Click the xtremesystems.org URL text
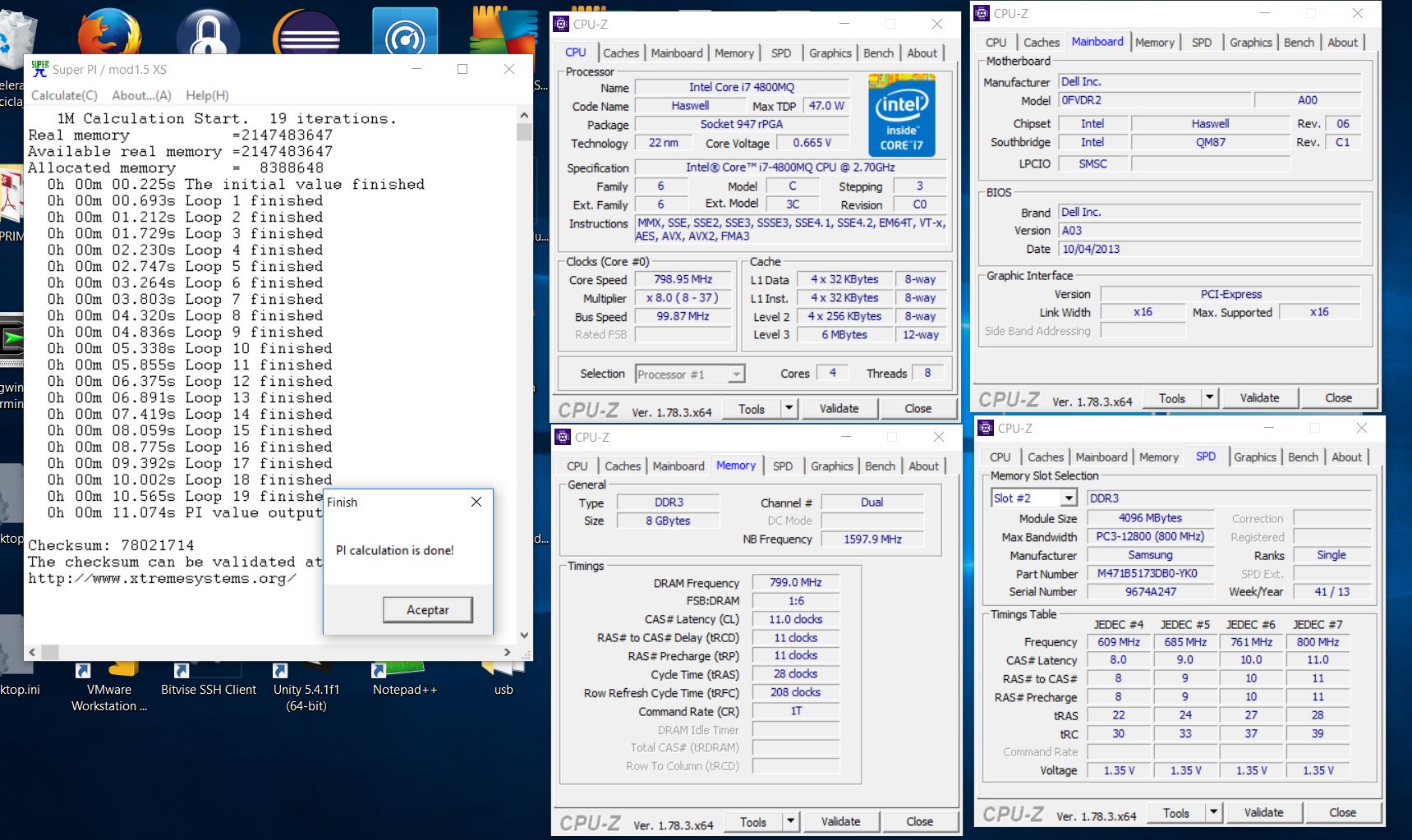 (163, 578)
